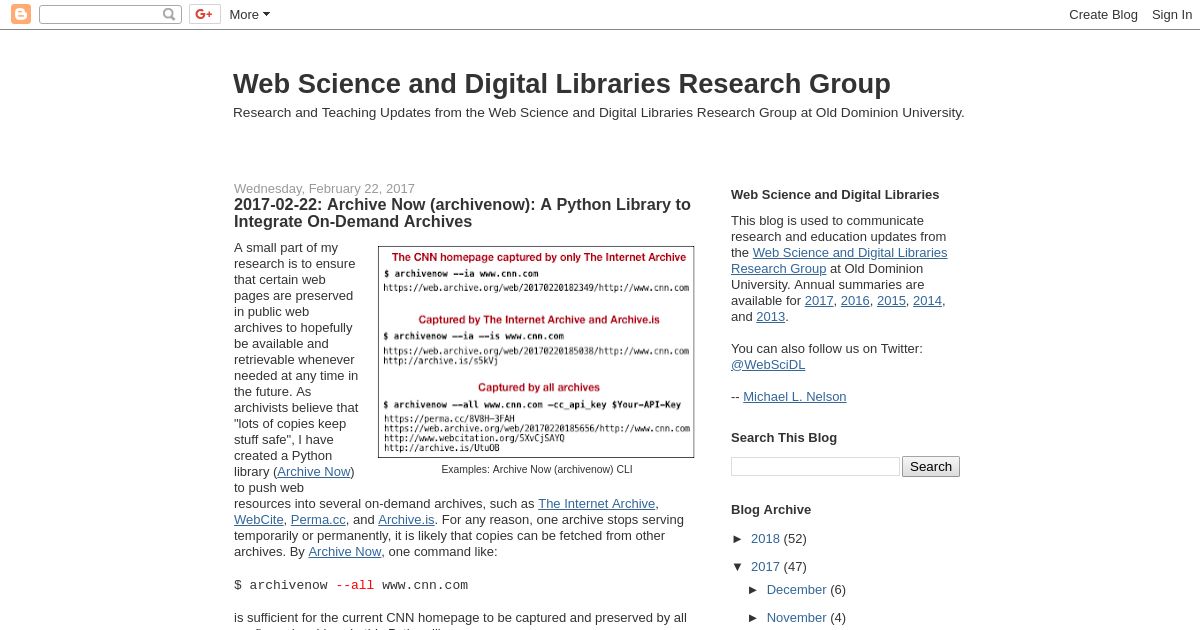Click the 'Examples: Archive Now (archivenow) CLI' caption
Image resolution: width=1200 pixels, height=630 pixels.
[537, 469]
